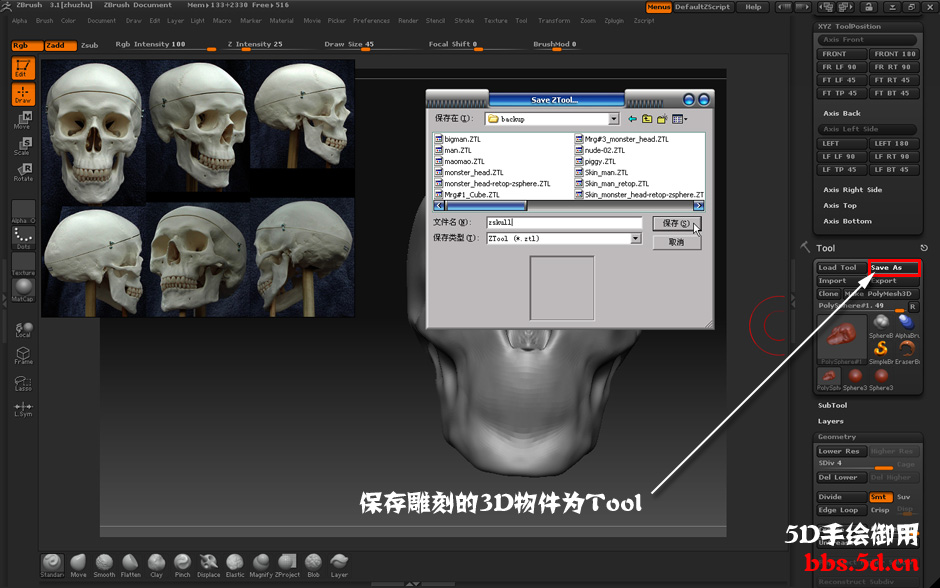Expand the SubTool section
This screenshot has width=940, height=588.
tap(833, 406)
